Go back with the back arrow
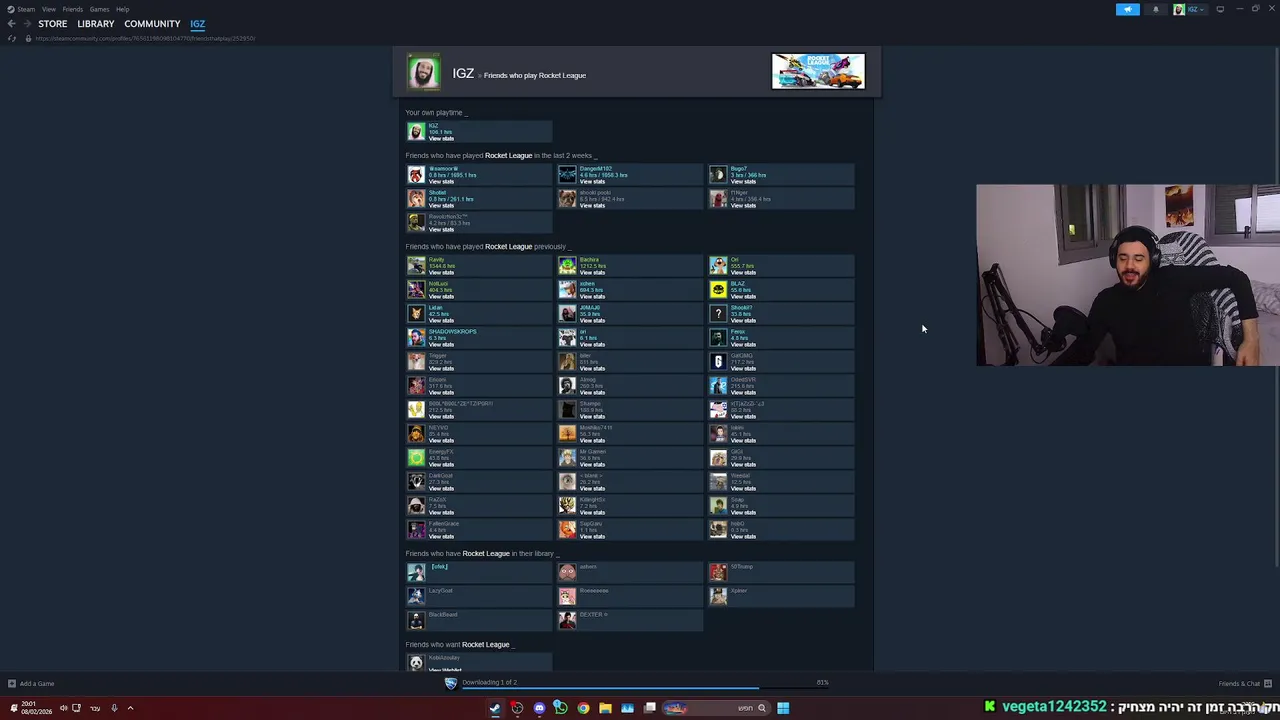The width and height of the screenshot is (1280, 720). tap(11, 24)
